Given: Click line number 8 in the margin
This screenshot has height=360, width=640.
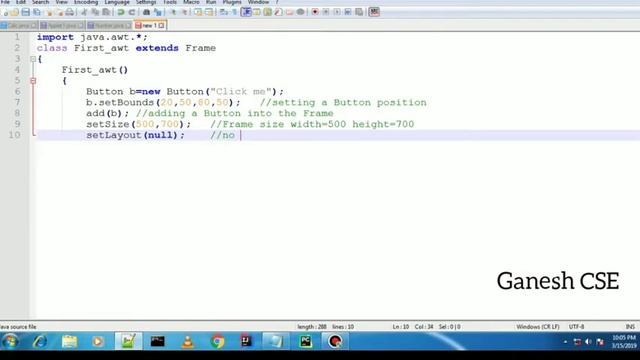Looking at the screenshot, I should click(x=17, y=113).
